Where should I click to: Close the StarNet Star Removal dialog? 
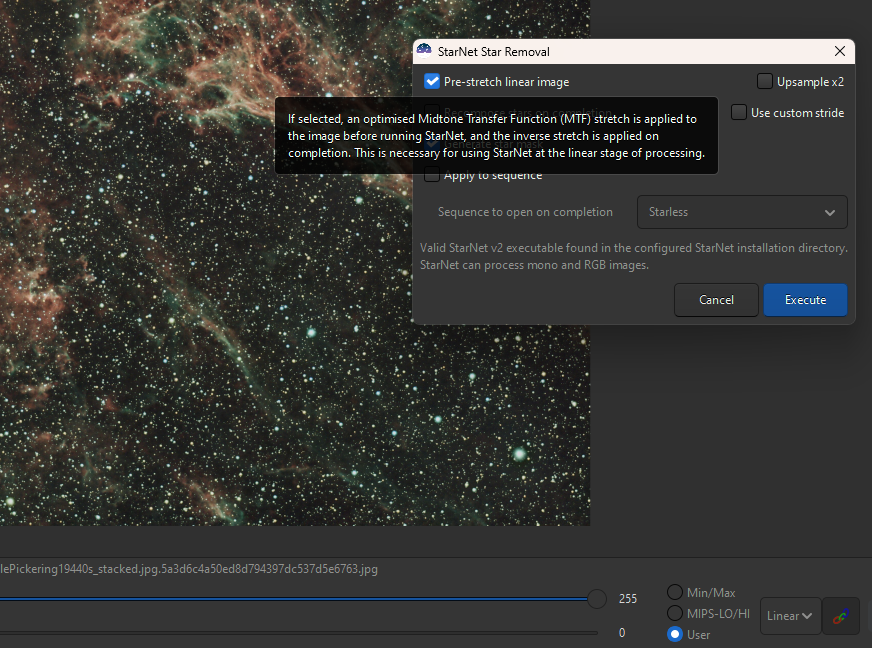pos(840,51)
